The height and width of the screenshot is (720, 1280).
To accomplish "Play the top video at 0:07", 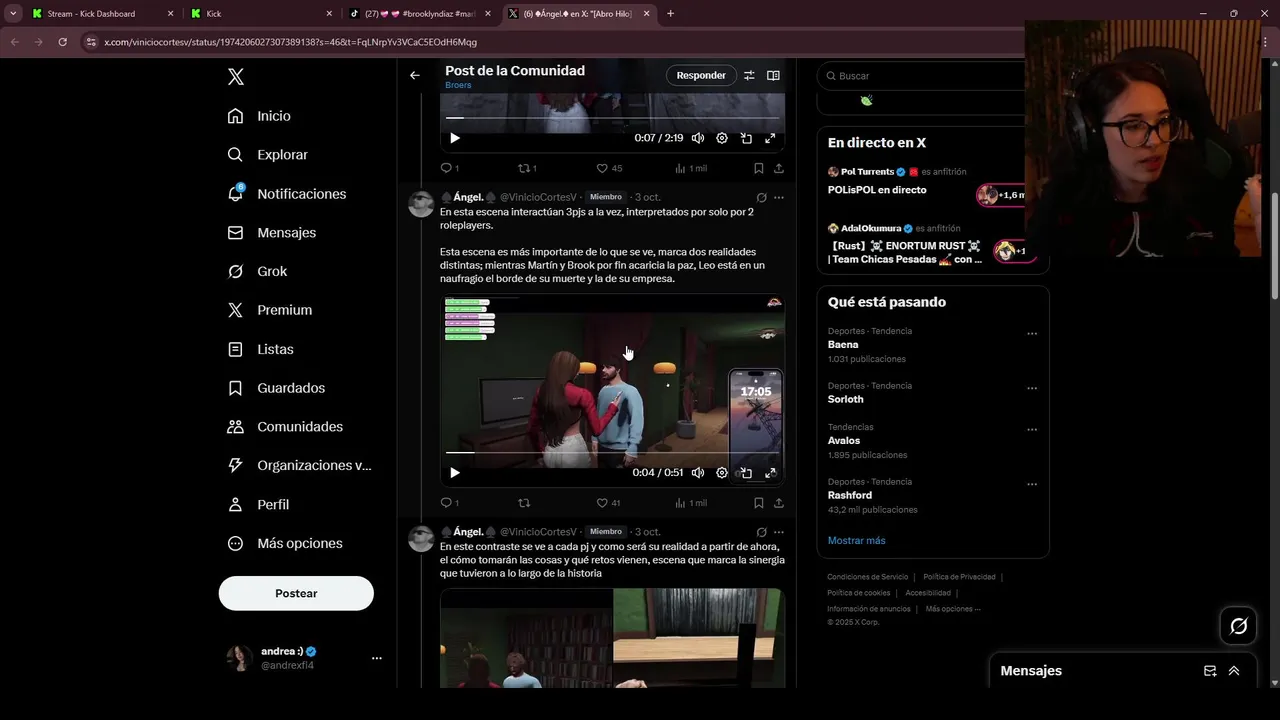I will [x=455, y=138].
